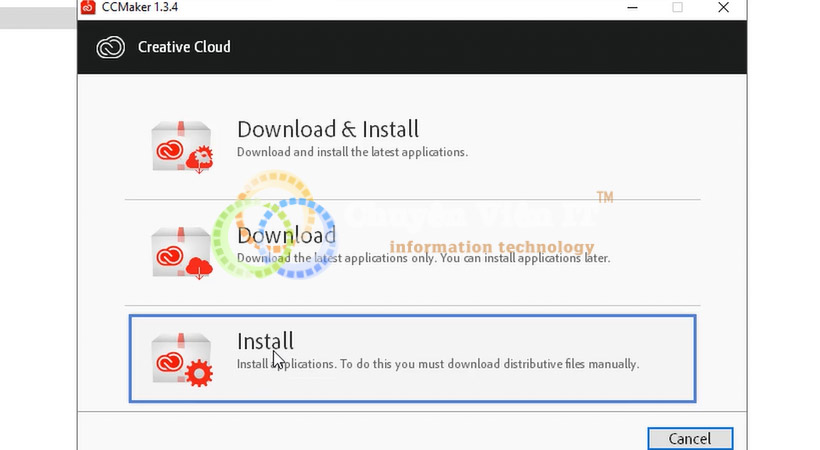Viewport: 820px width, 450px height.
Task: Click the Install box gear icon
Action: [x=182, y=359]
